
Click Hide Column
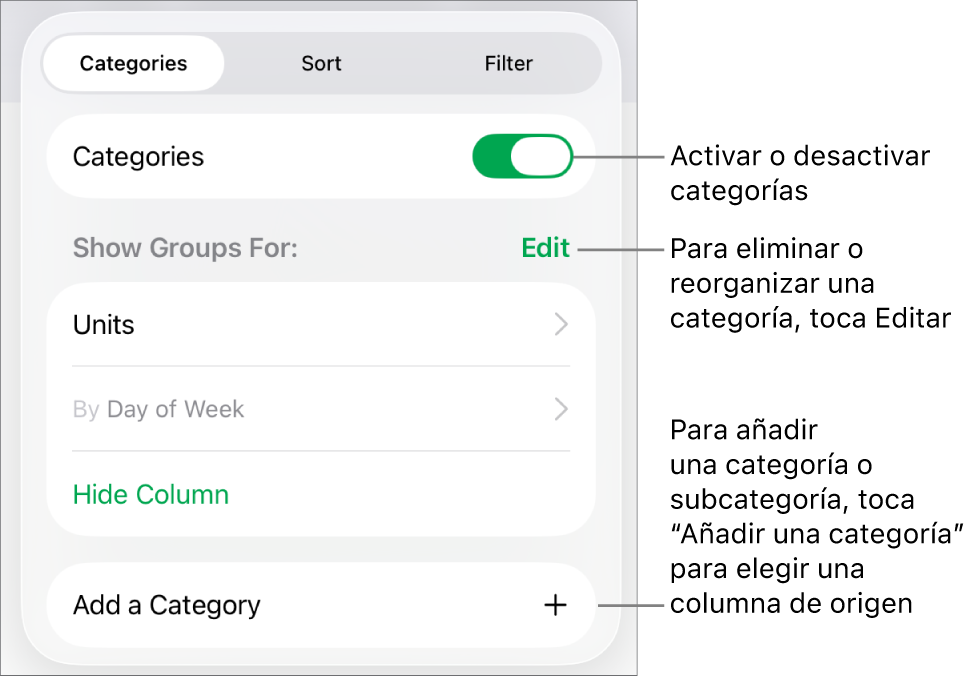point(150,494)
